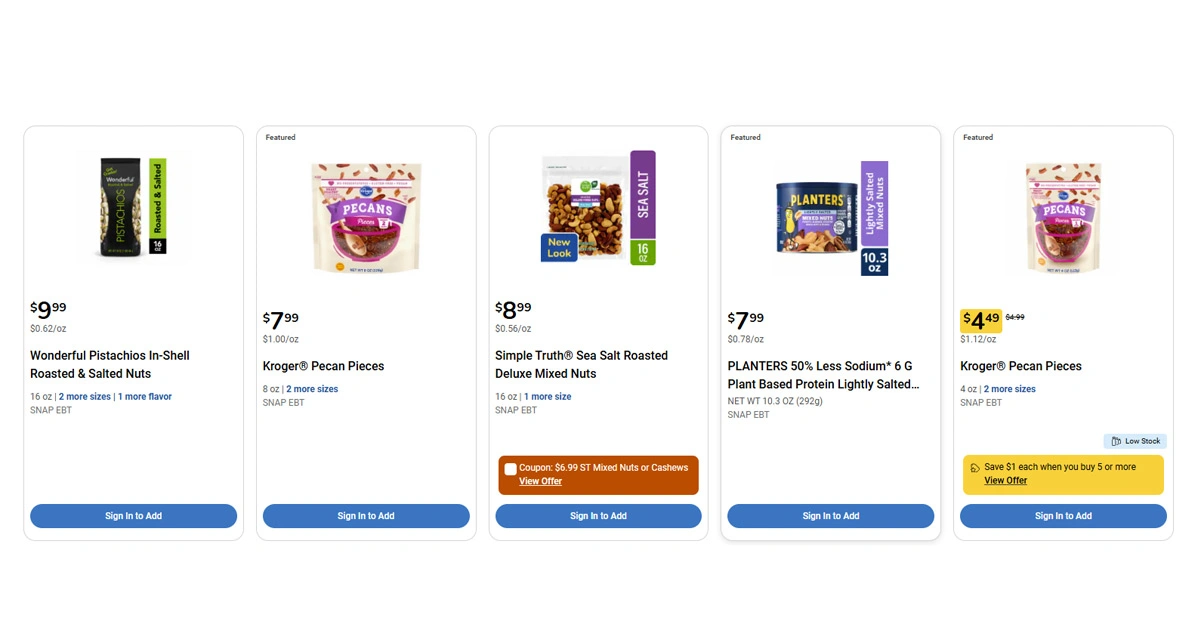Show 1 more flavor for pistachios
The width and height of the screenshot is (1202, 634).
click(145, 397)
